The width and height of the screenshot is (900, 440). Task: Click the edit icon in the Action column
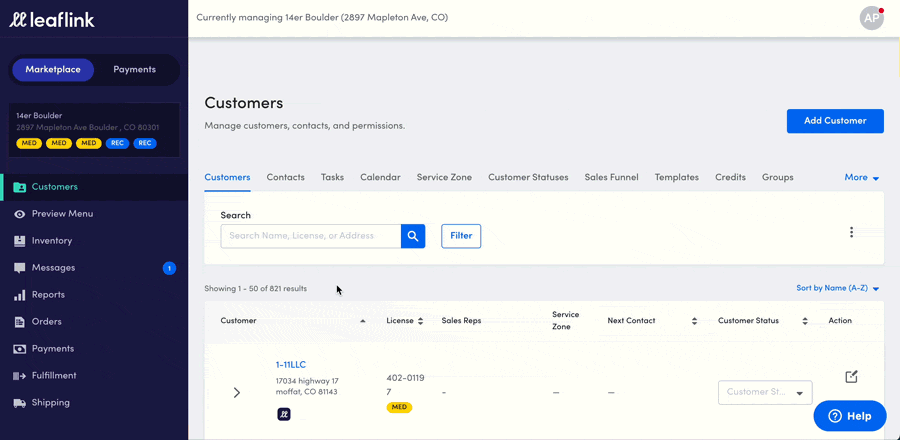(851, 377)
